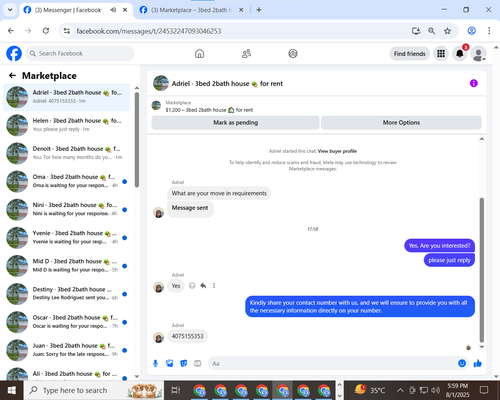This screenshot has width=500, height=400.
Task: Click the chat messages scrollbar
Action: (x=482, y=270)
